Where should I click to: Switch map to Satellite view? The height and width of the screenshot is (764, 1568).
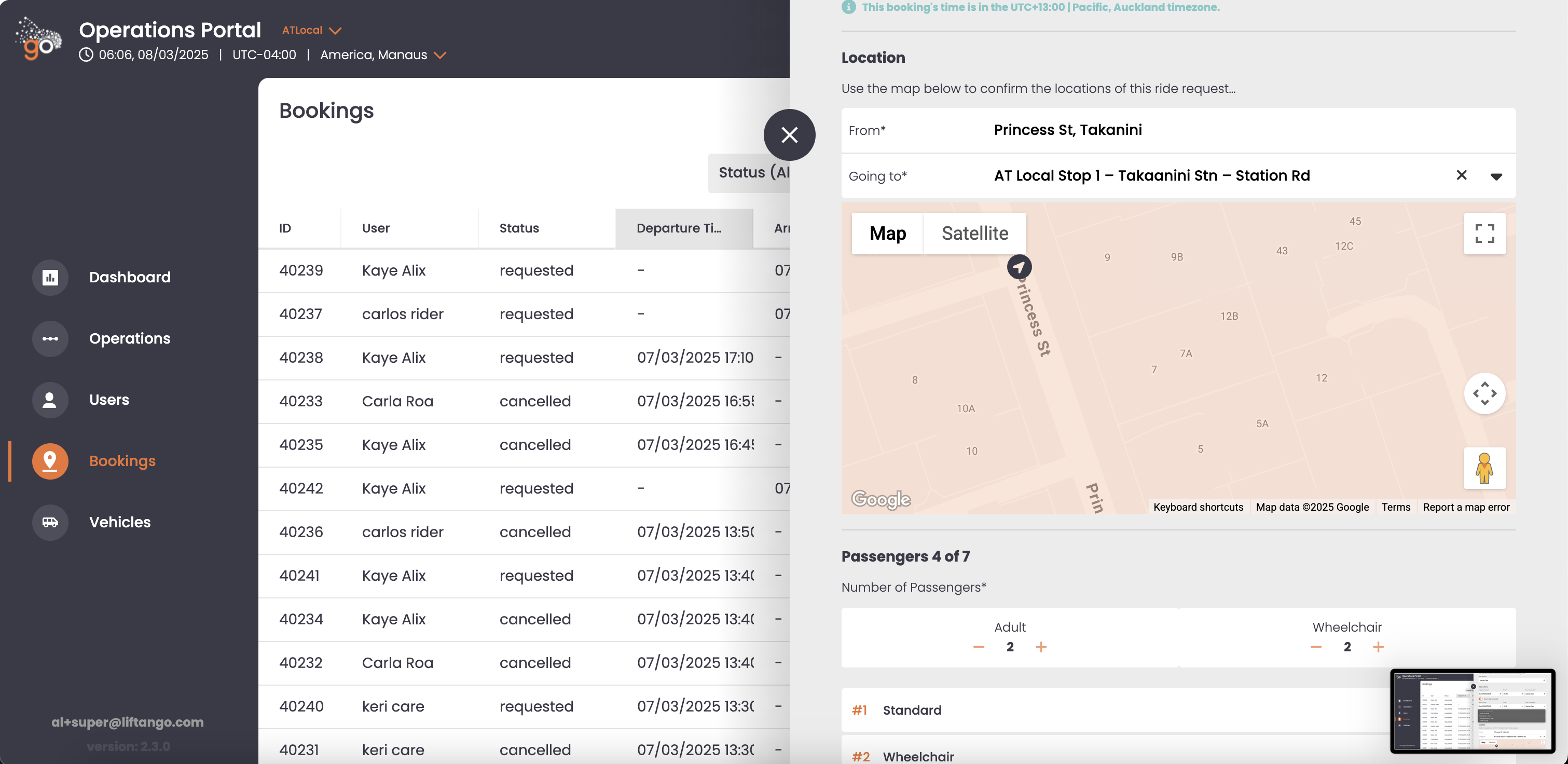click(x=974, y=233)
